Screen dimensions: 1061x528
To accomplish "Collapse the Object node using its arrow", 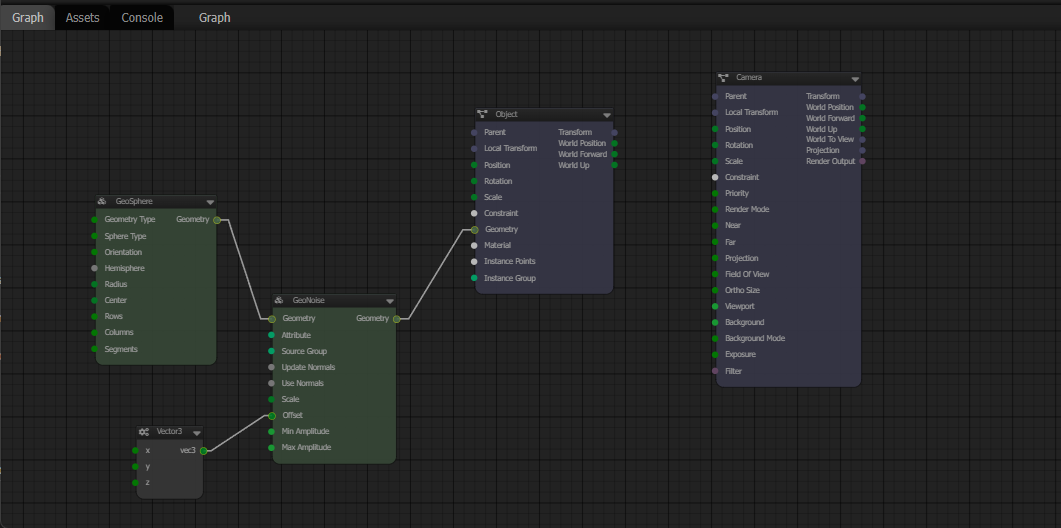I will click(607, 115).
